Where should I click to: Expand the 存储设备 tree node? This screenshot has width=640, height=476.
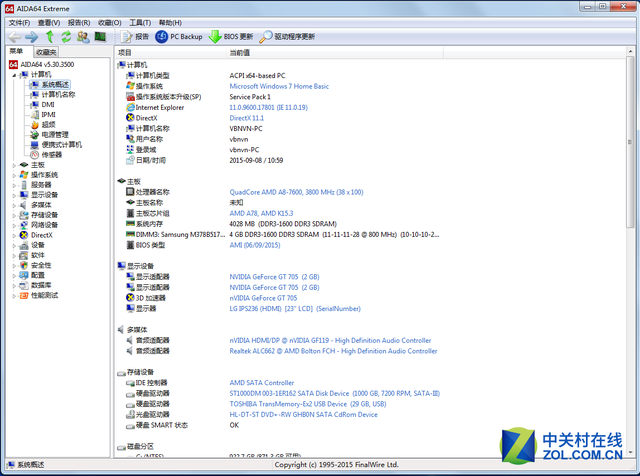click(x=14, y=215)
